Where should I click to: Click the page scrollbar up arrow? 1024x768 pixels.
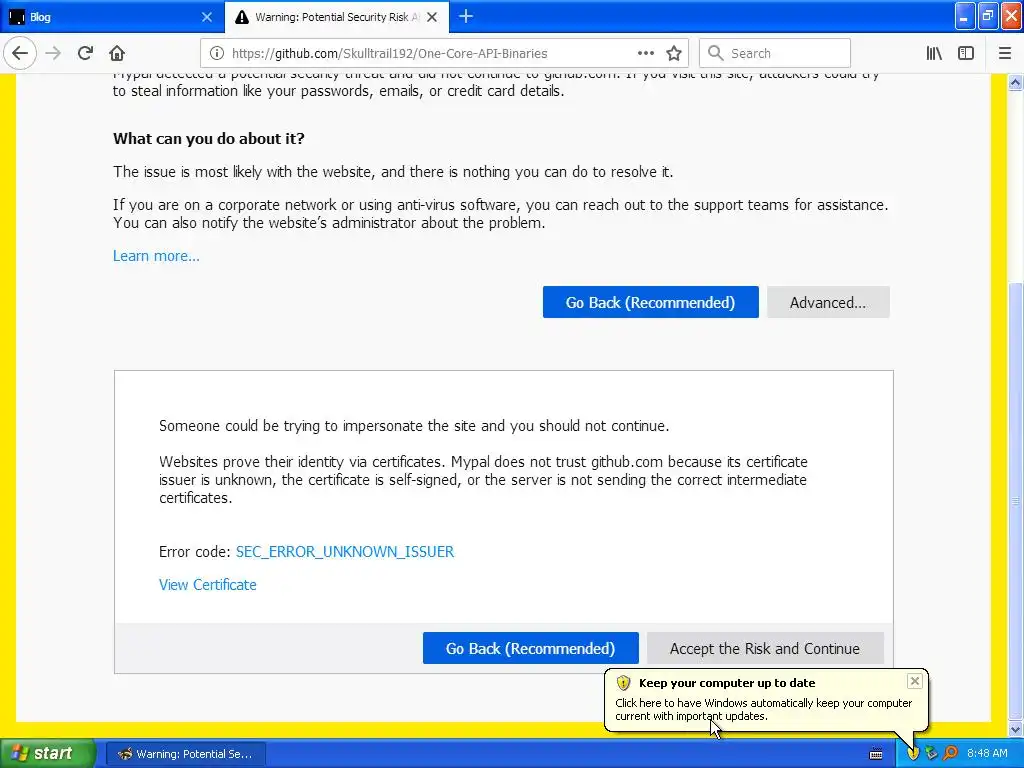click(x=1016, y=83)
